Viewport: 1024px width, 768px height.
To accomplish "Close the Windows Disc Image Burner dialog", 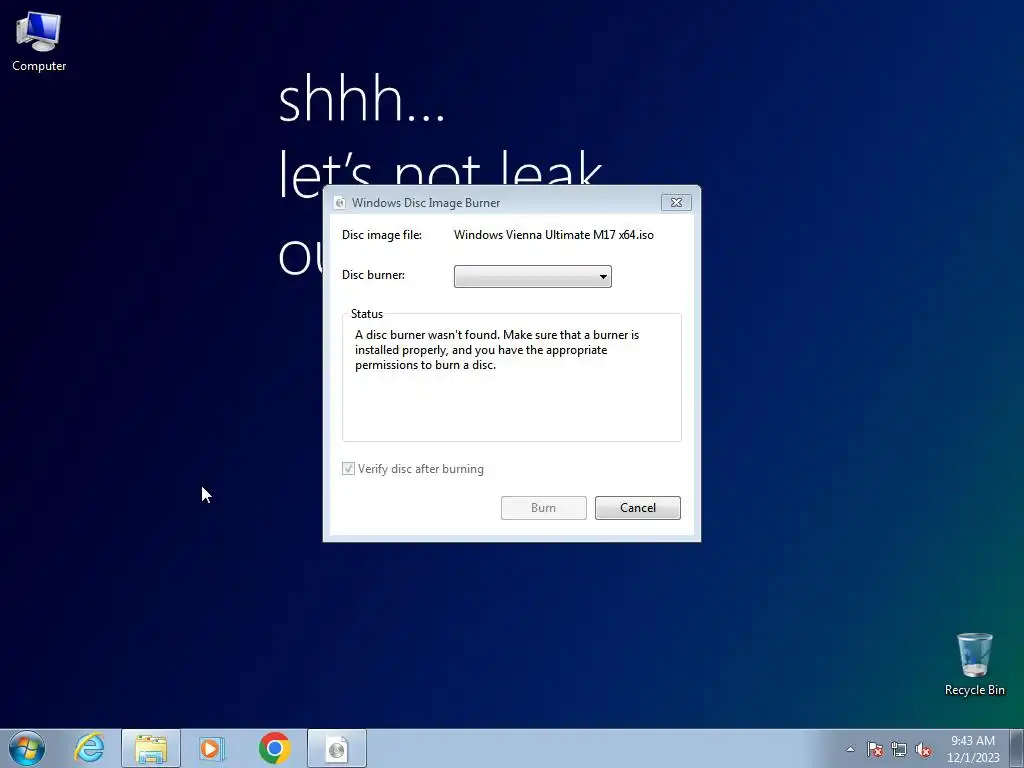I will click(676, 202).
